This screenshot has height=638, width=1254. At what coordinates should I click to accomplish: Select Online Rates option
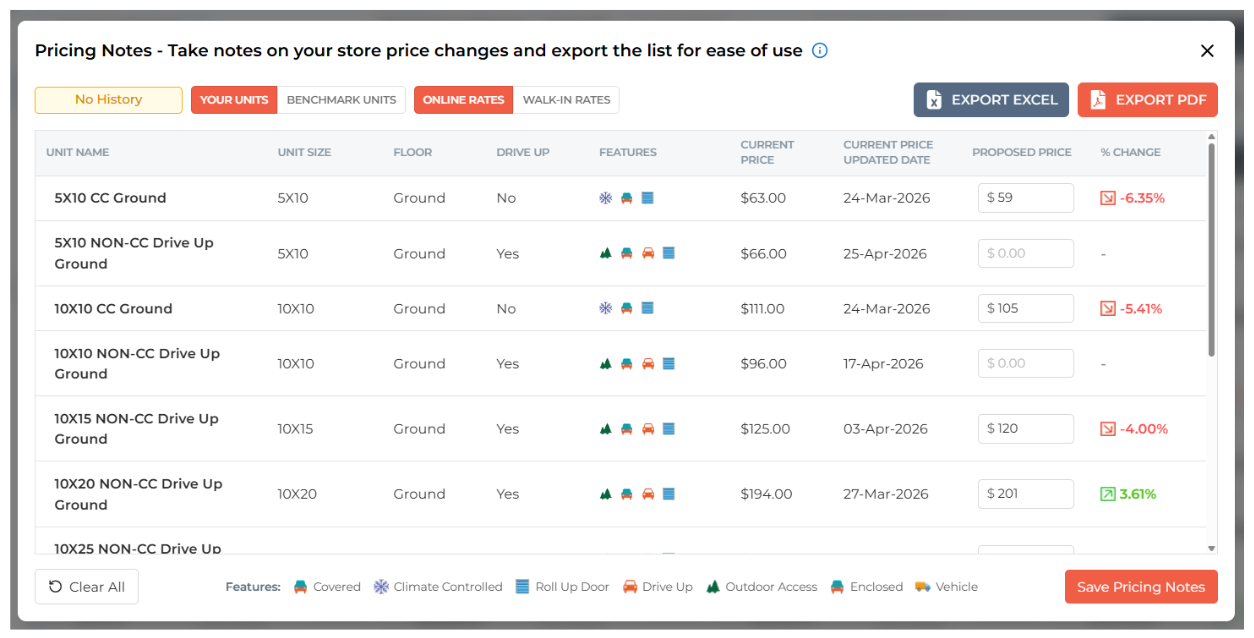coord(463,100)
